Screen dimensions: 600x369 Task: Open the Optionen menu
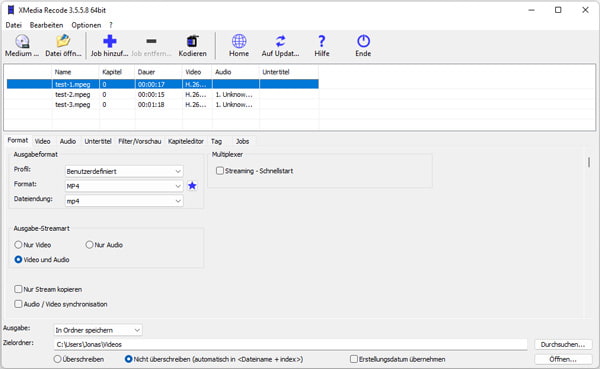[86, 25]
